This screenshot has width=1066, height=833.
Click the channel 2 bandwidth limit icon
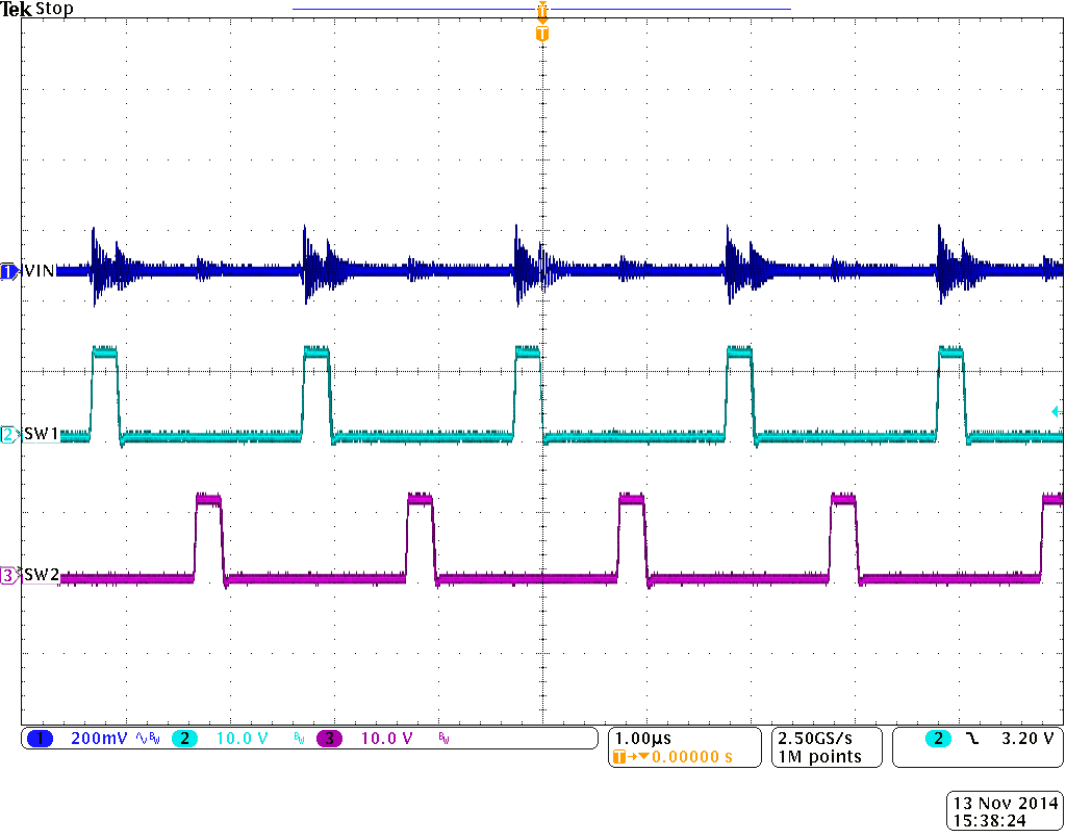click(x=298, y=739)
